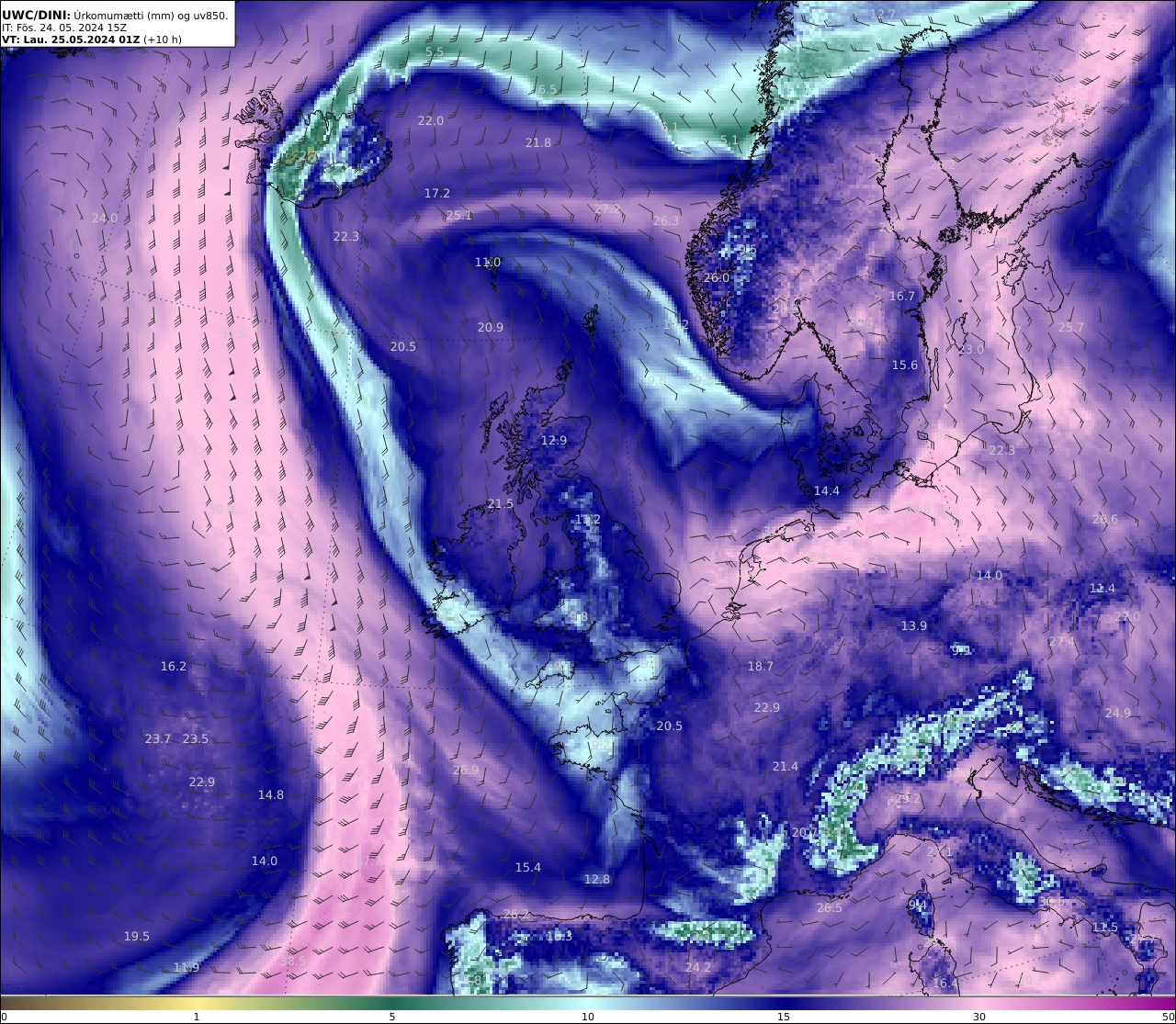
Task: Select the 24.9 value label near right edge
Action: (1118, 714)
